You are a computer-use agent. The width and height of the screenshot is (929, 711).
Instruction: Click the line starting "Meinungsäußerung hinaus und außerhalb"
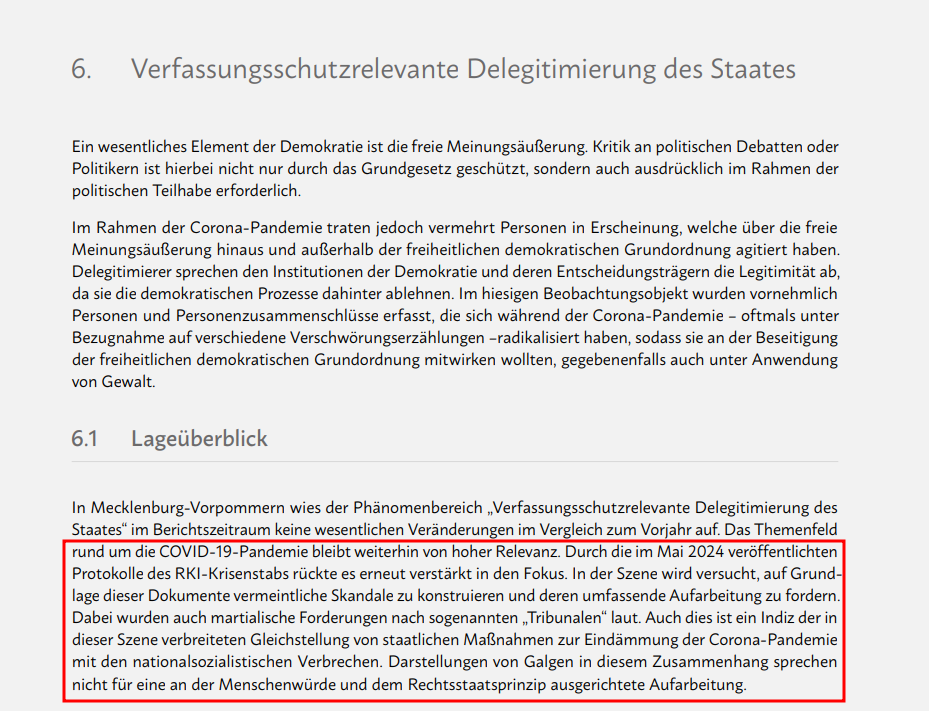click(456, 250)
